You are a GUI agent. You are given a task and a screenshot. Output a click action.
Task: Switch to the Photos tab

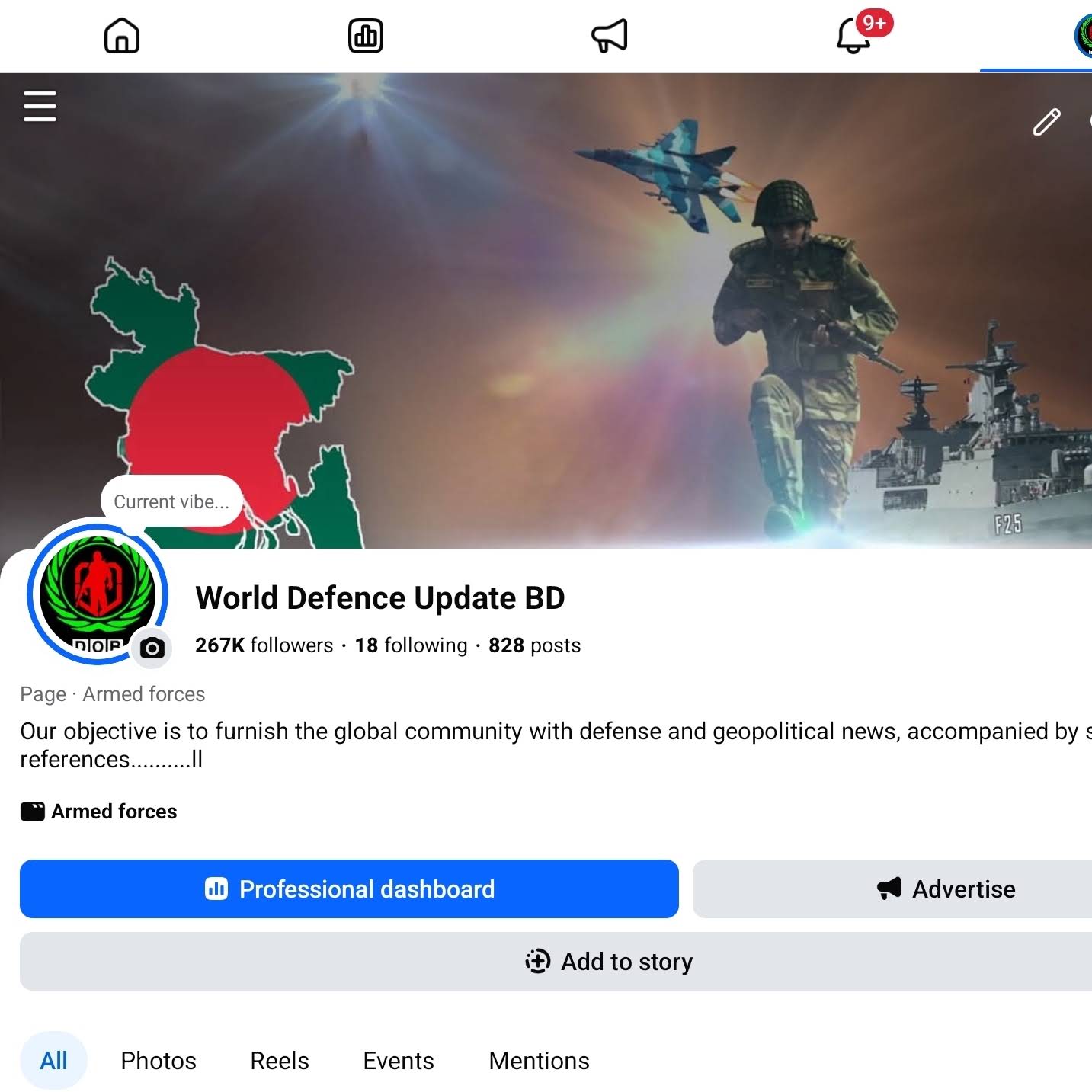point(159,1061)
